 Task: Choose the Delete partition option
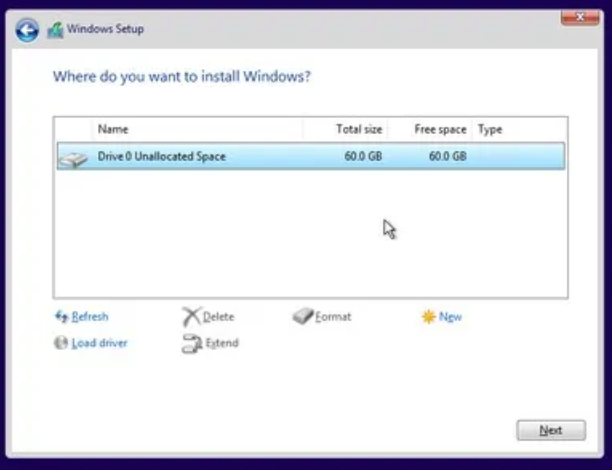(218, 317)
